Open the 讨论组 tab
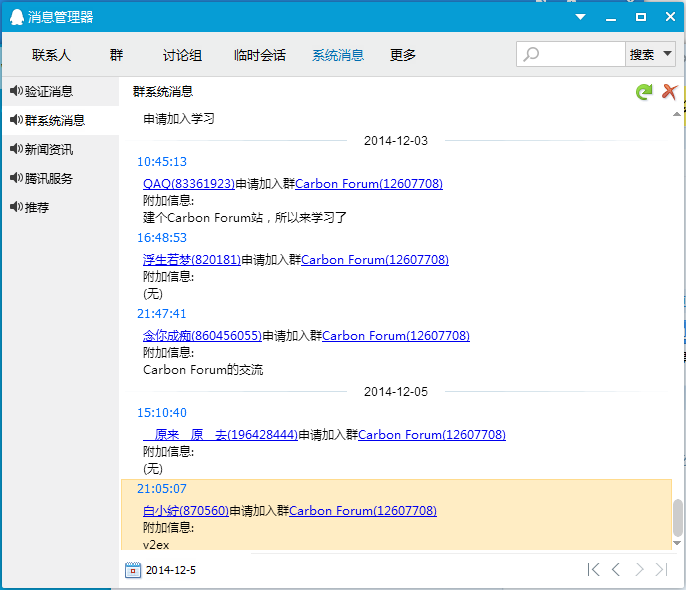Image resolution: width=686 pixels, height=590 pixels. [x=182, y=55]
